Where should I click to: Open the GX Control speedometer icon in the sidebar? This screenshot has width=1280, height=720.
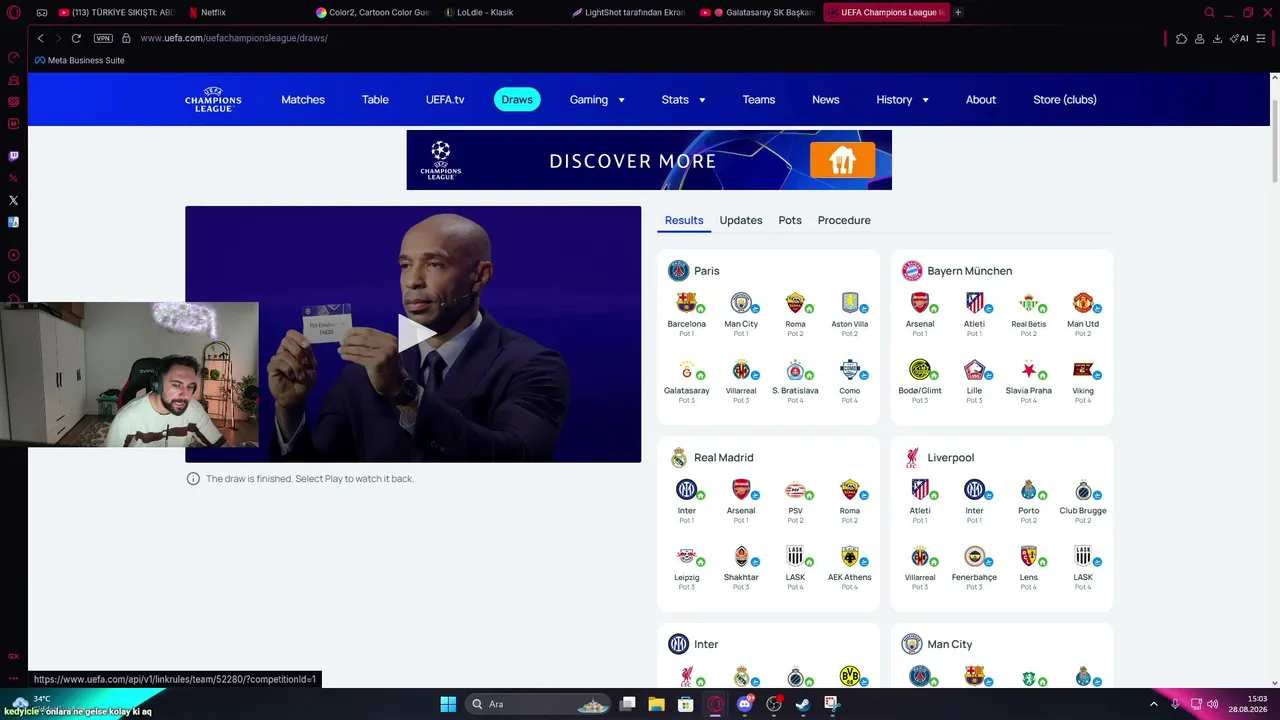pos(13,58)
